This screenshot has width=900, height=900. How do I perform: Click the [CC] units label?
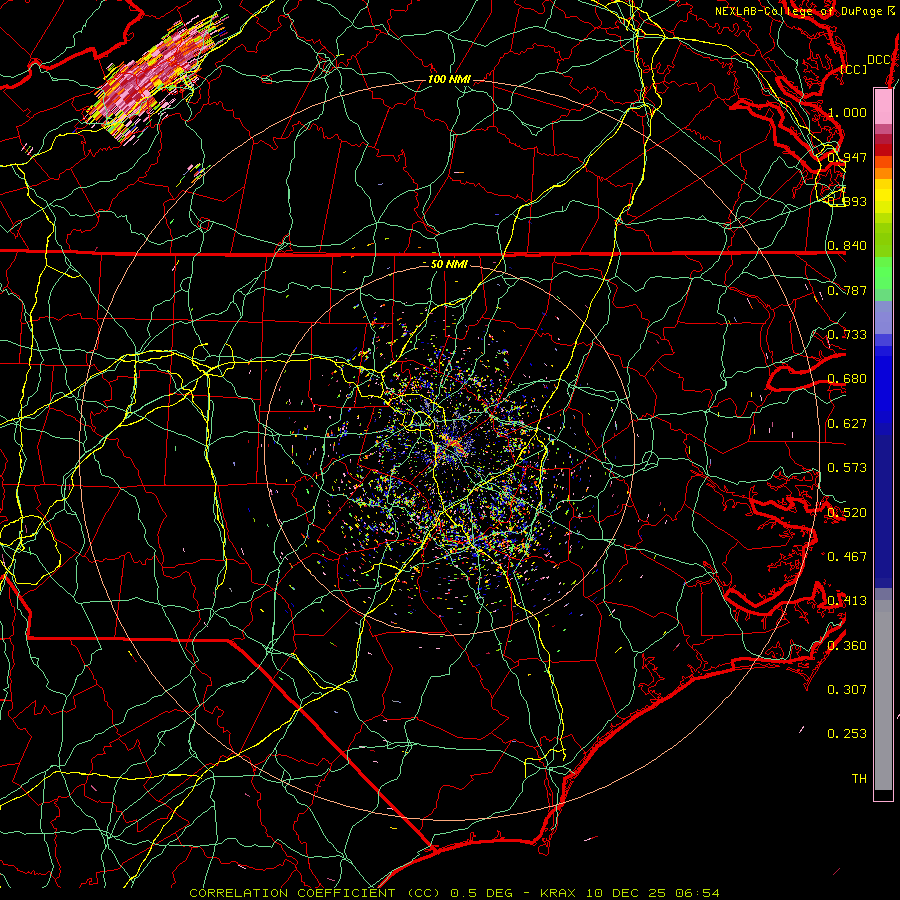coord(853,69)
